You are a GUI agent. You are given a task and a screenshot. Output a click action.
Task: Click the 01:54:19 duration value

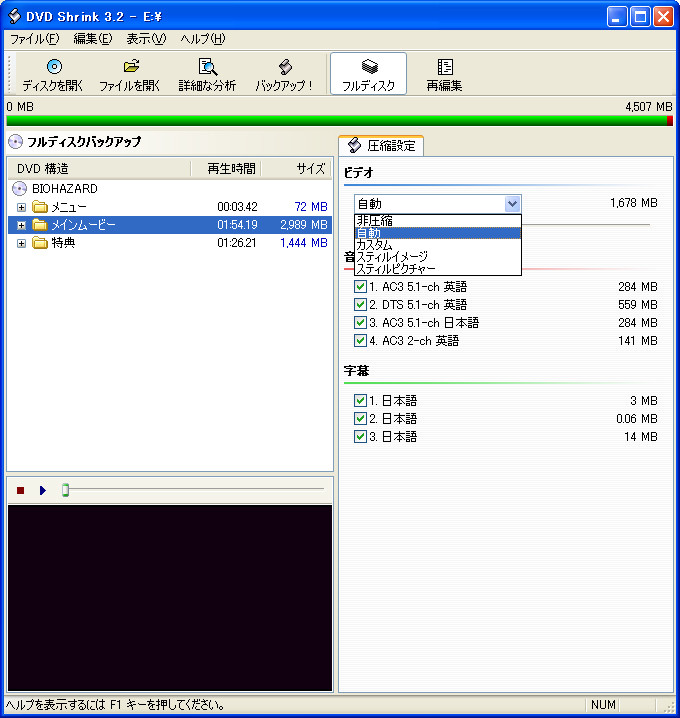pos(237,225)
